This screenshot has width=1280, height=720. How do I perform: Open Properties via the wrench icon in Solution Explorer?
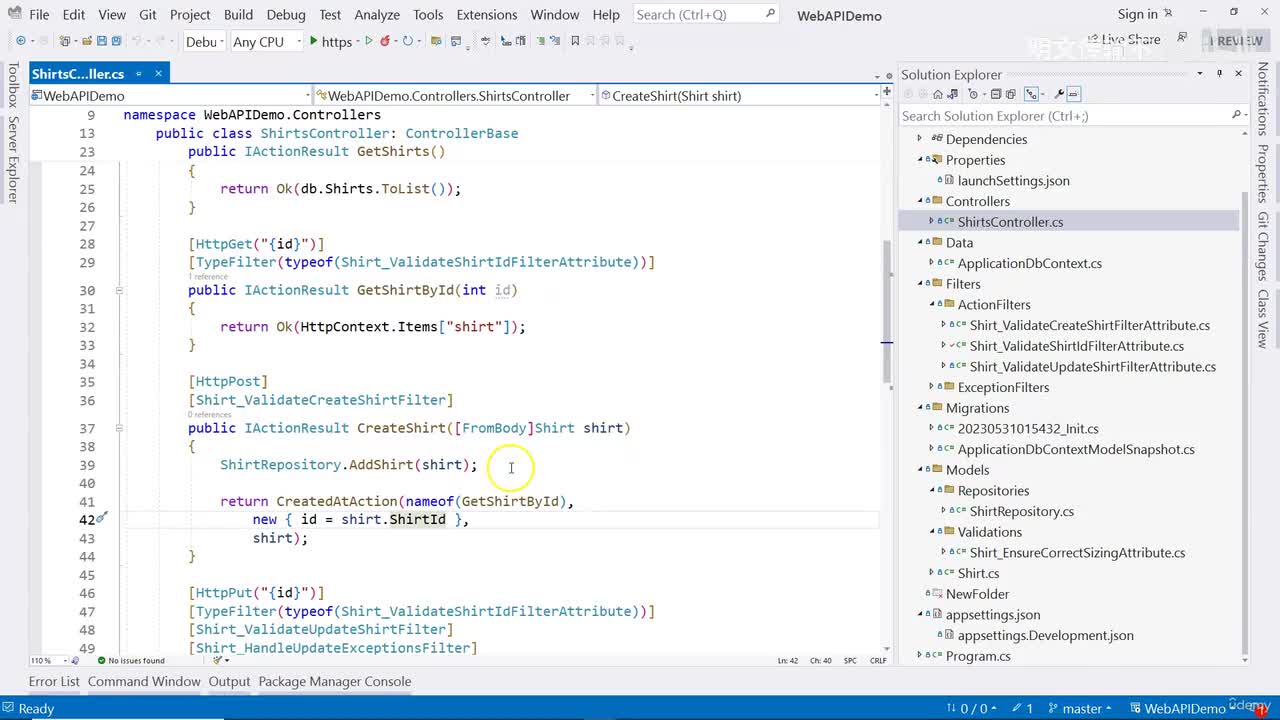pyautogui.click(x=1059, y=94)
